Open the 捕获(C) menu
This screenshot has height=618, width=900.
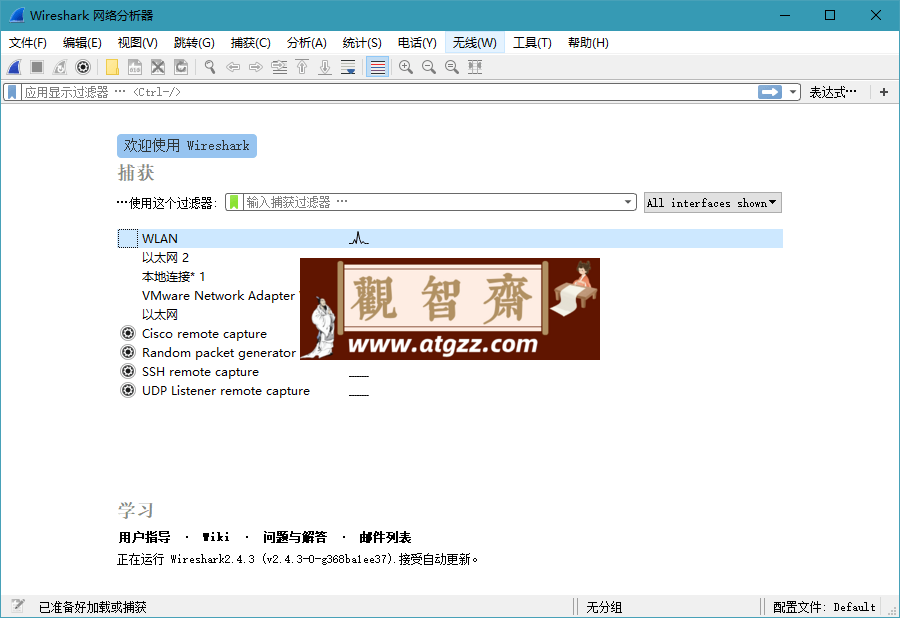250,42
